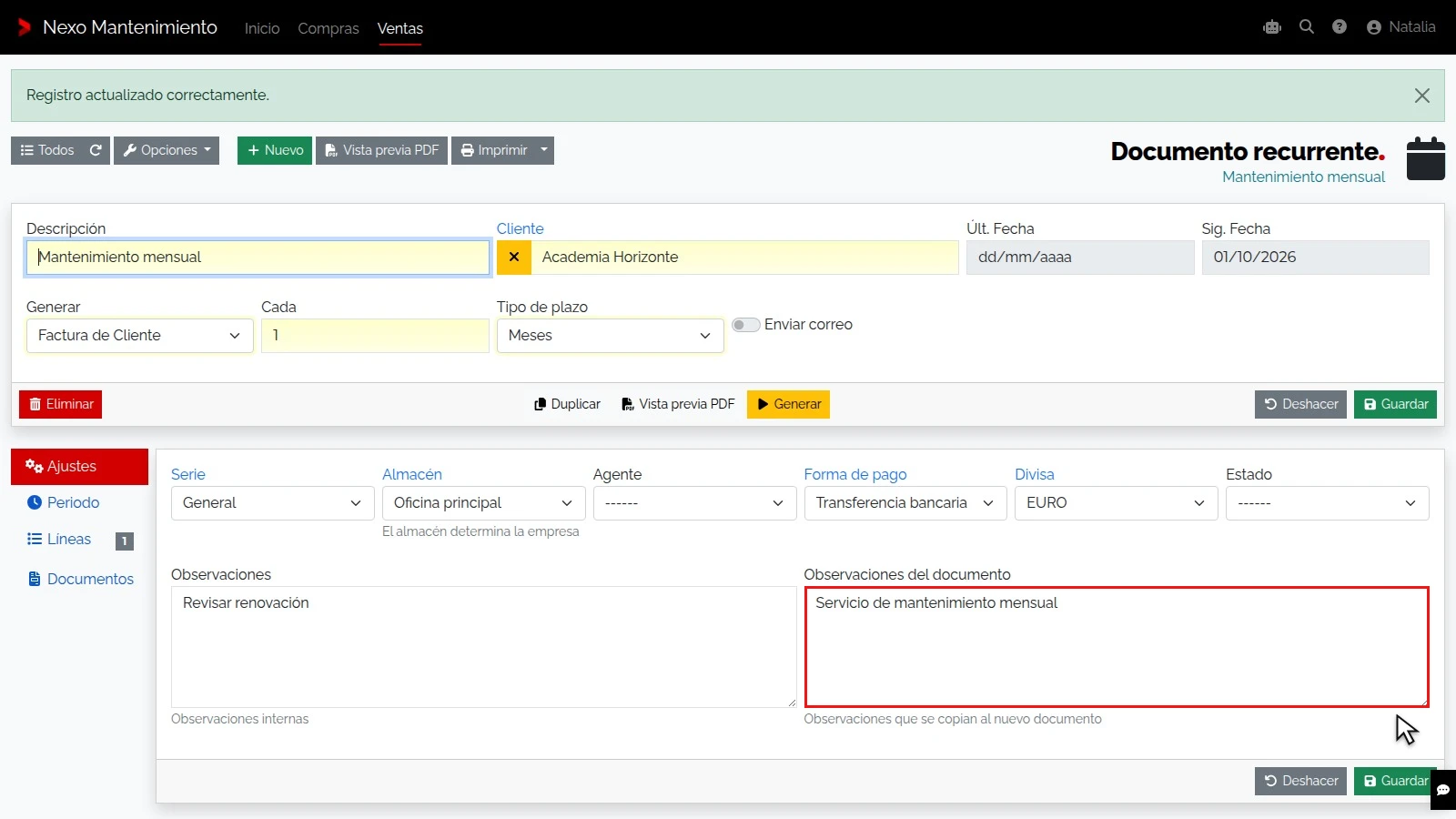Open Vista previa PDF near Duplicar
1456x819 pixels.
click(x=678, y=404)
